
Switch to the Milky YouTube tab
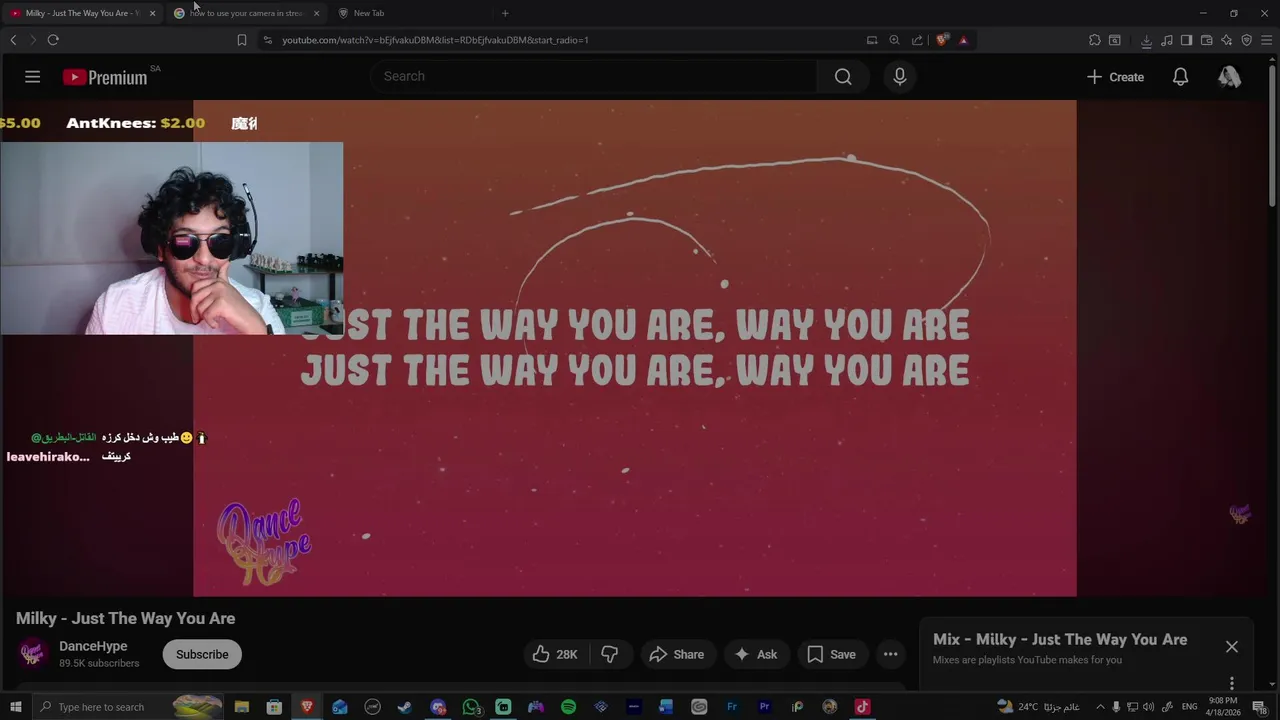(x=80, y=13)
